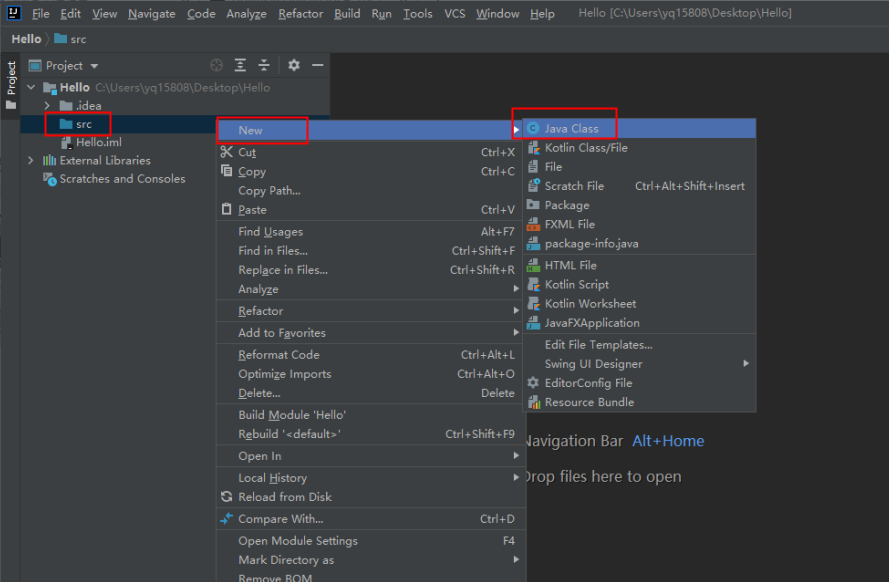Expand the External Libraries node
Image resolution: width=889 pixels, height=582 pixels.
point(31,160)
